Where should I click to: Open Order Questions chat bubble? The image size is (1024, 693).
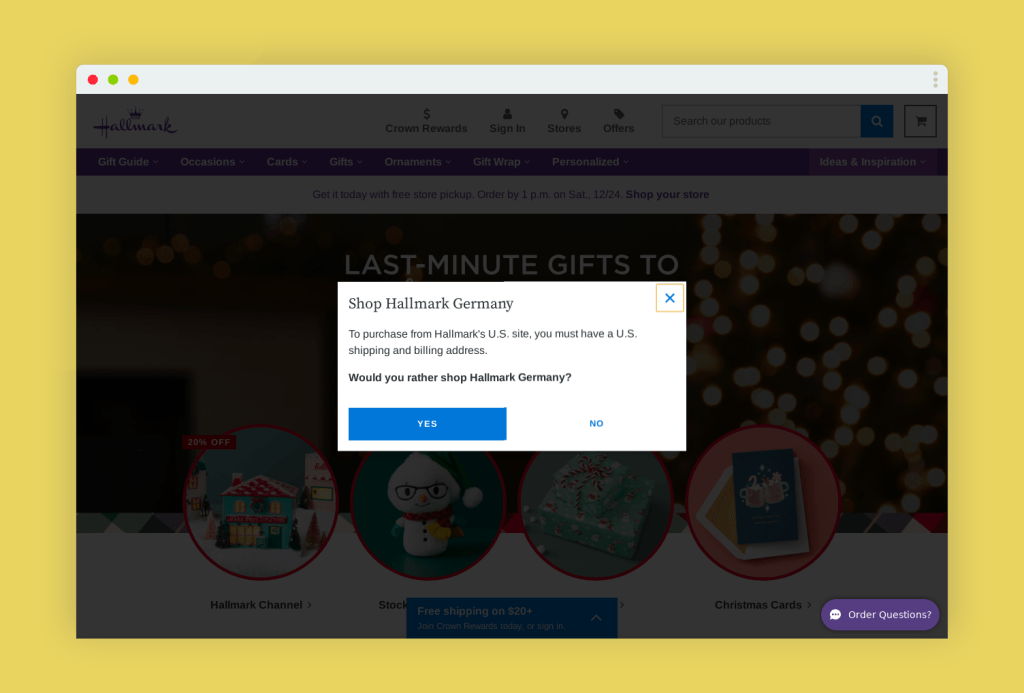point(880,615)
